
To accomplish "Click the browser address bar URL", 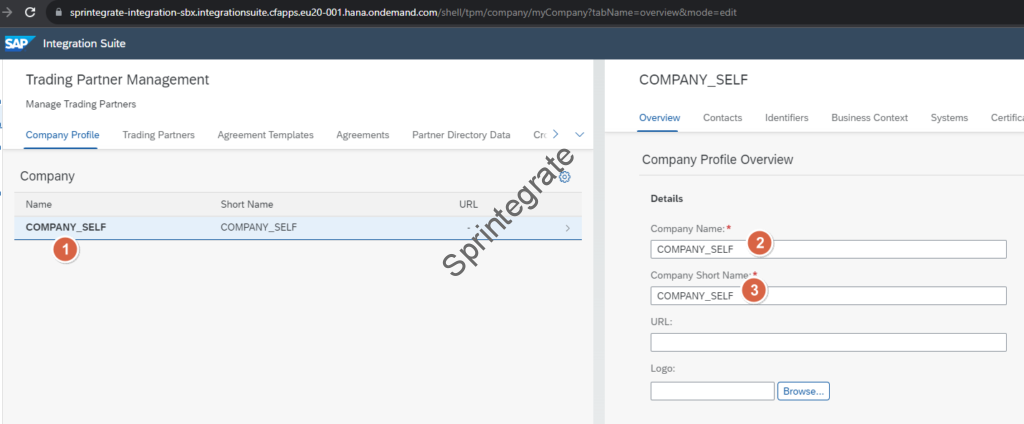I will tap(400, 13).
